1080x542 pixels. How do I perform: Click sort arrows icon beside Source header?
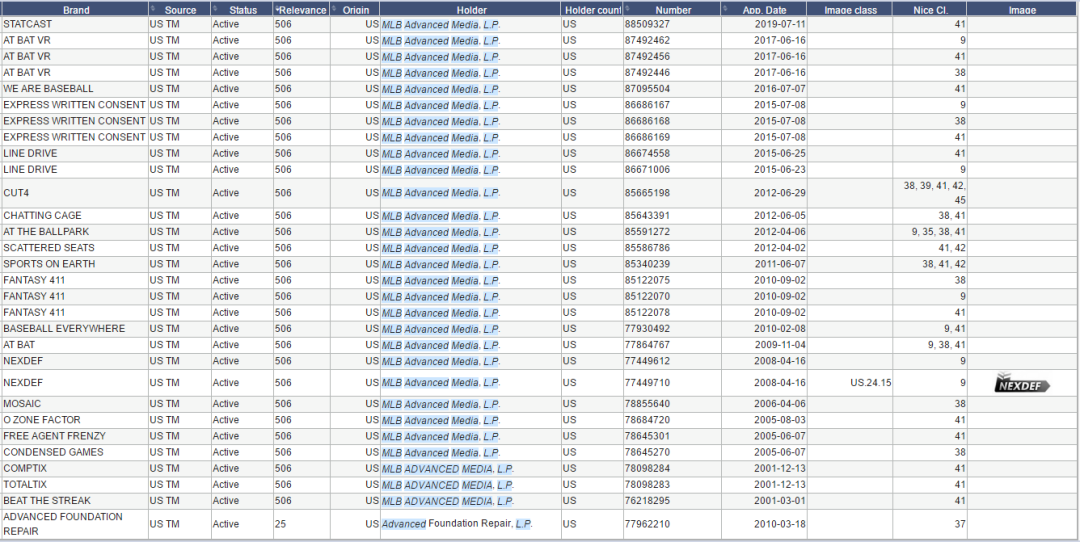coord(152,8)
